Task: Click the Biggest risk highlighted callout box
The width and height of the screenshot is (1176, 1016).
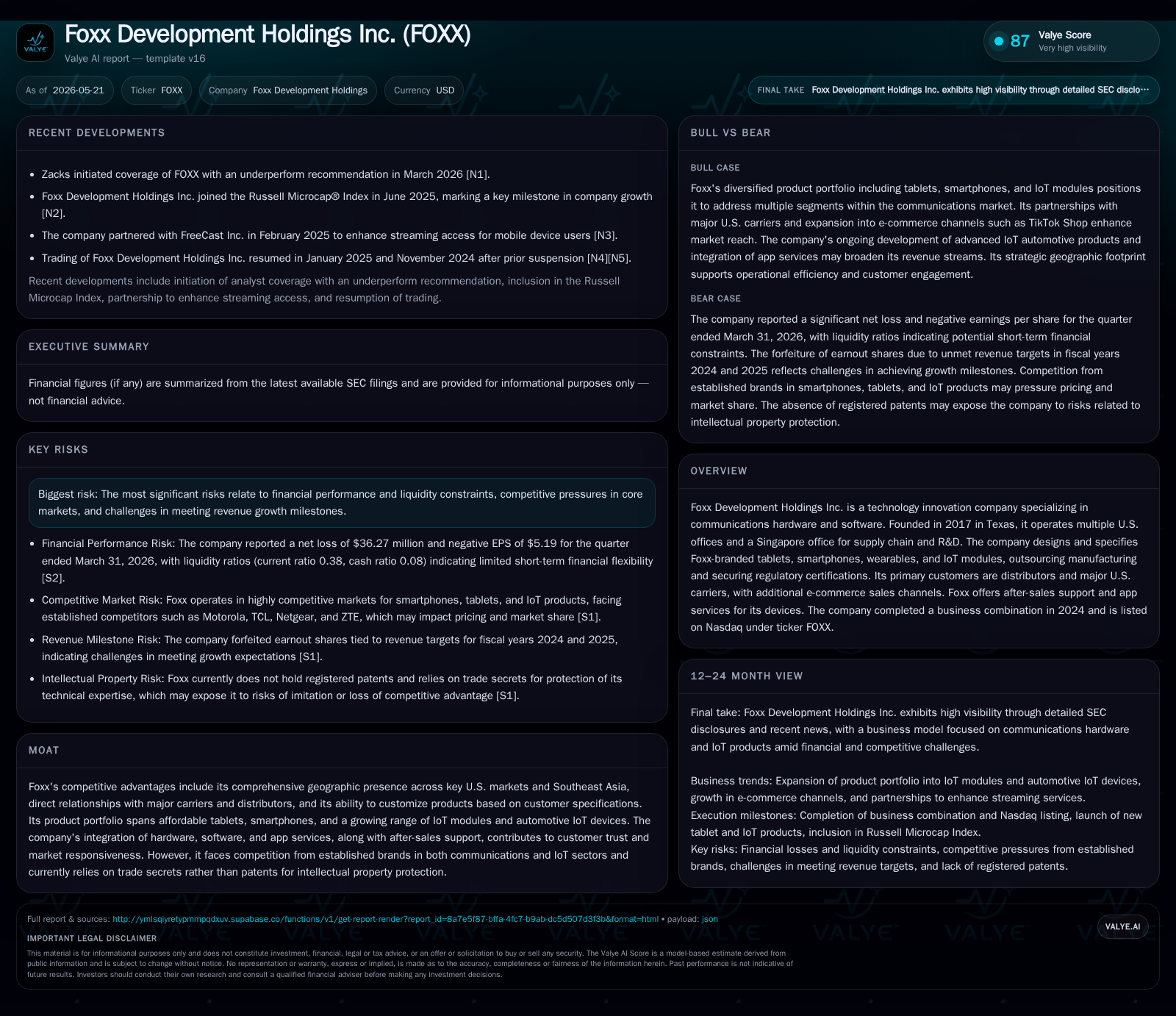Action: point(342,503)
